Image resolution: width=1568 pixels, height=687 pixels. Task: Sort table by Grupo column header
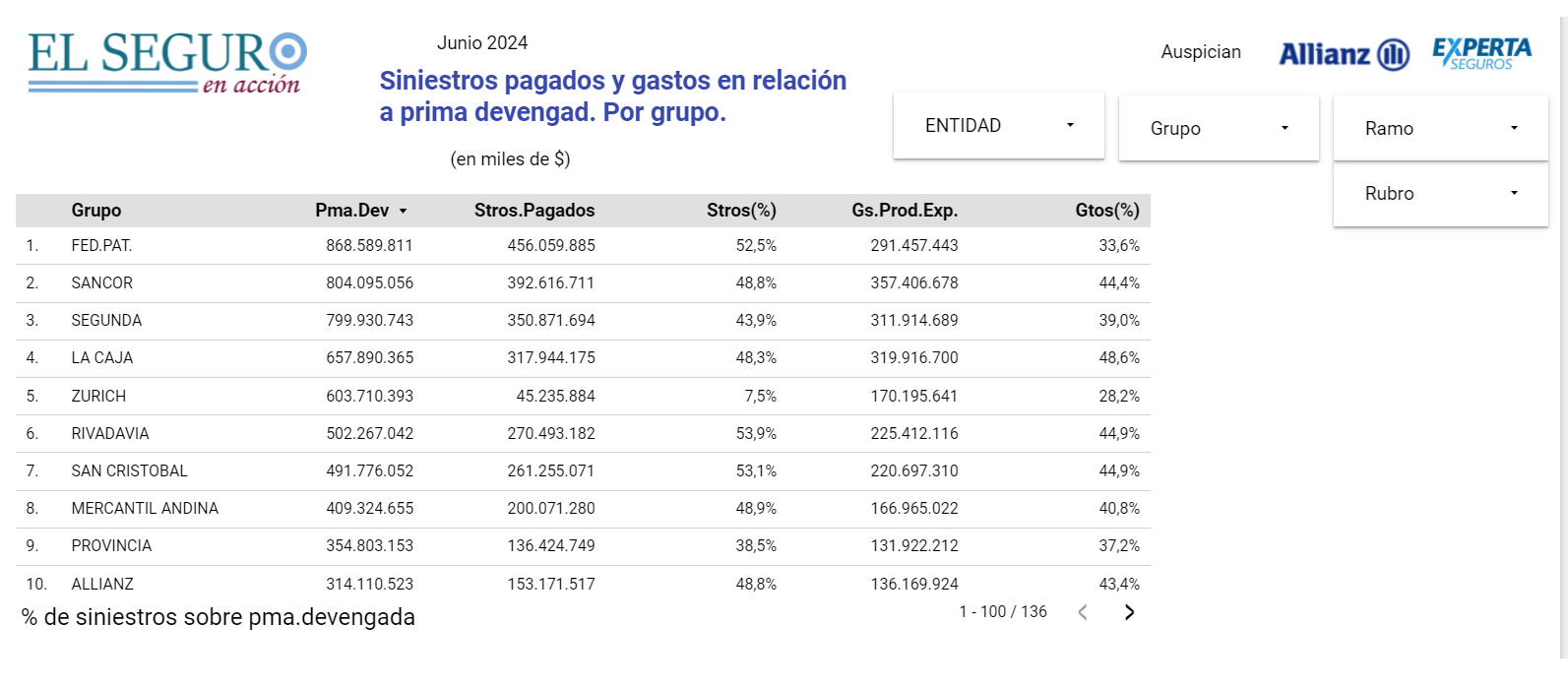(96, 211)
